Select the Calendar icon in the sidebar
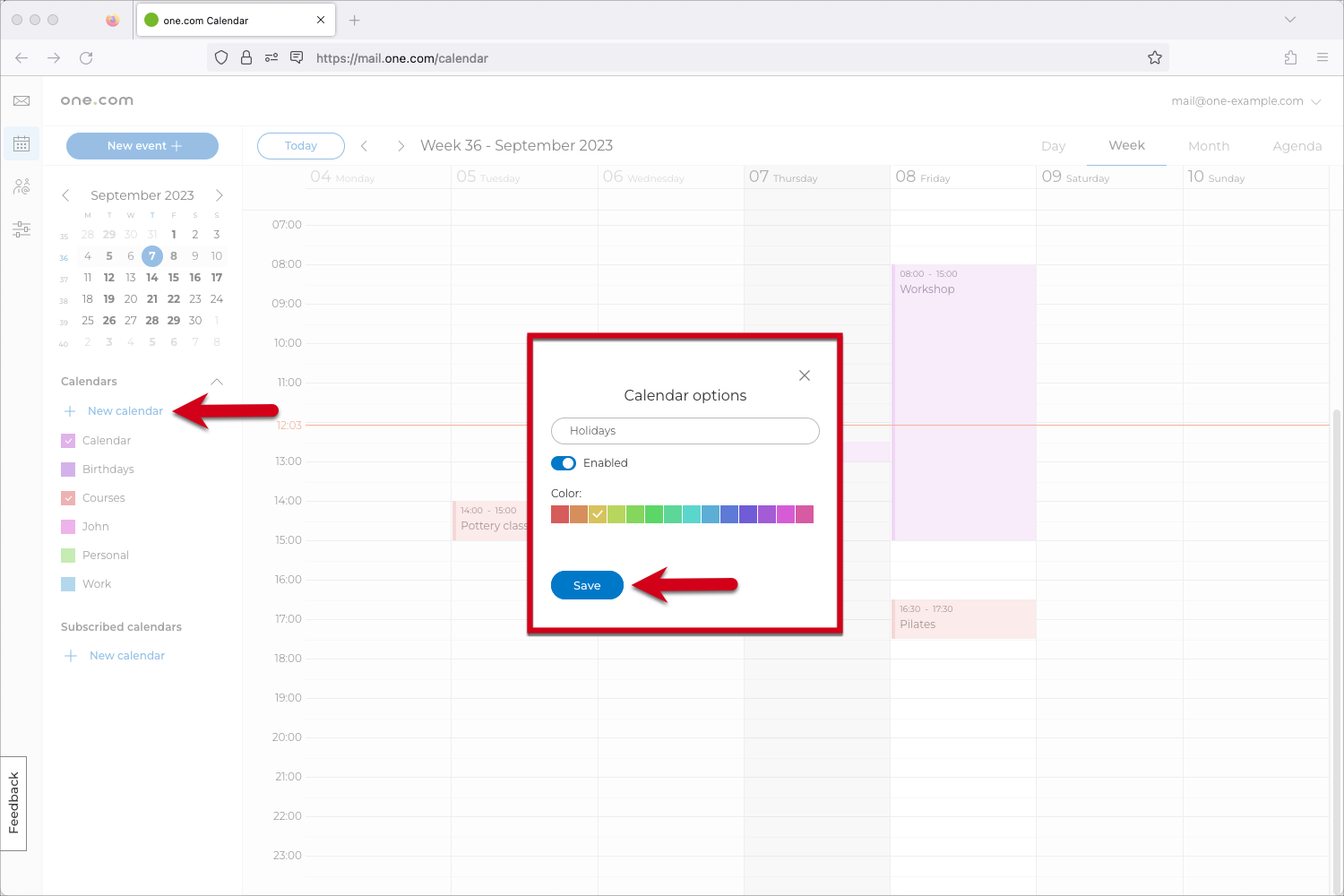This screenshot has width=1344, height=896. click(x=22, y=143)
